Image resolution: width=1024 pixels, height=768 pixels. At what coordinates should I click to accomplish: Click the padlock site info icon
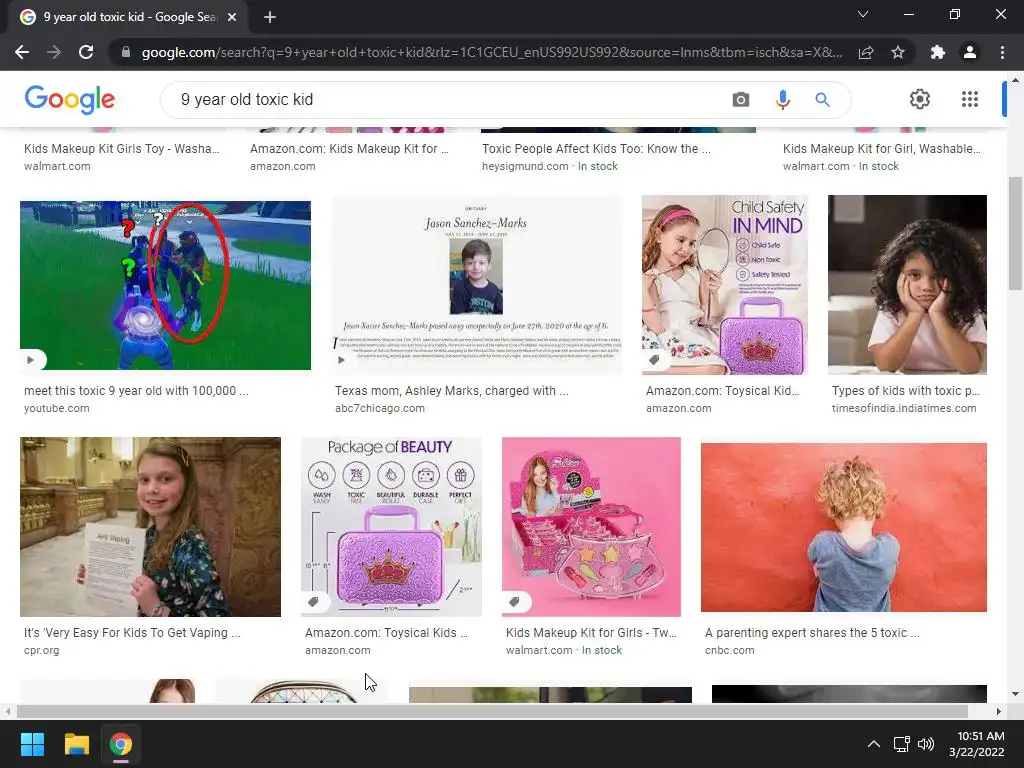126,52
